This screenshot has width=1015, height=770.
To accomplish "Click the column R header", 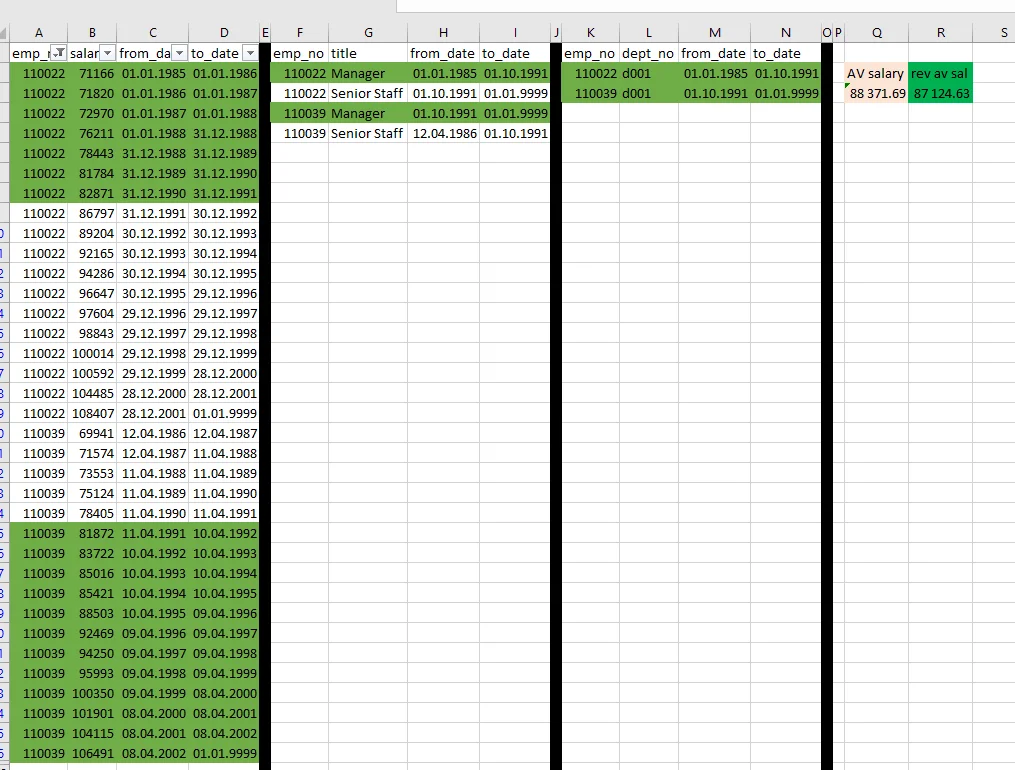I will pos(940,33).
